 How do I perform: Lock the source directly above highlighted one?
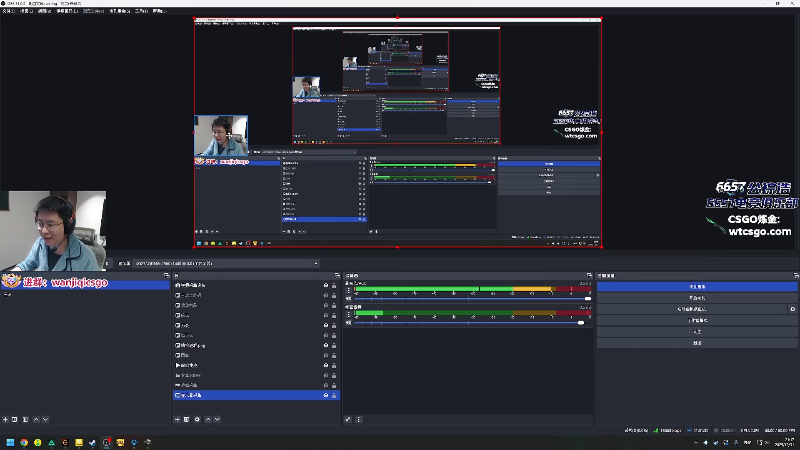point(334,385)
